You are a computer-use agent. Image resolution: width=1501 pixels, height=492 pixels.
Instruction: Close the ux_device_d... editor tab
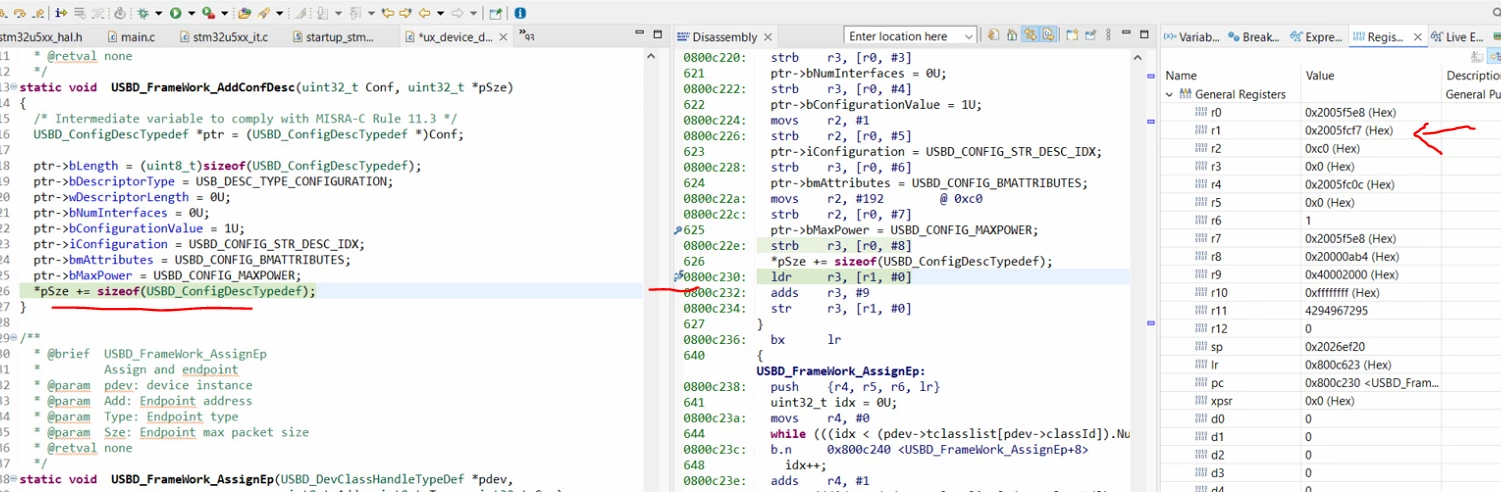point(503,37)
